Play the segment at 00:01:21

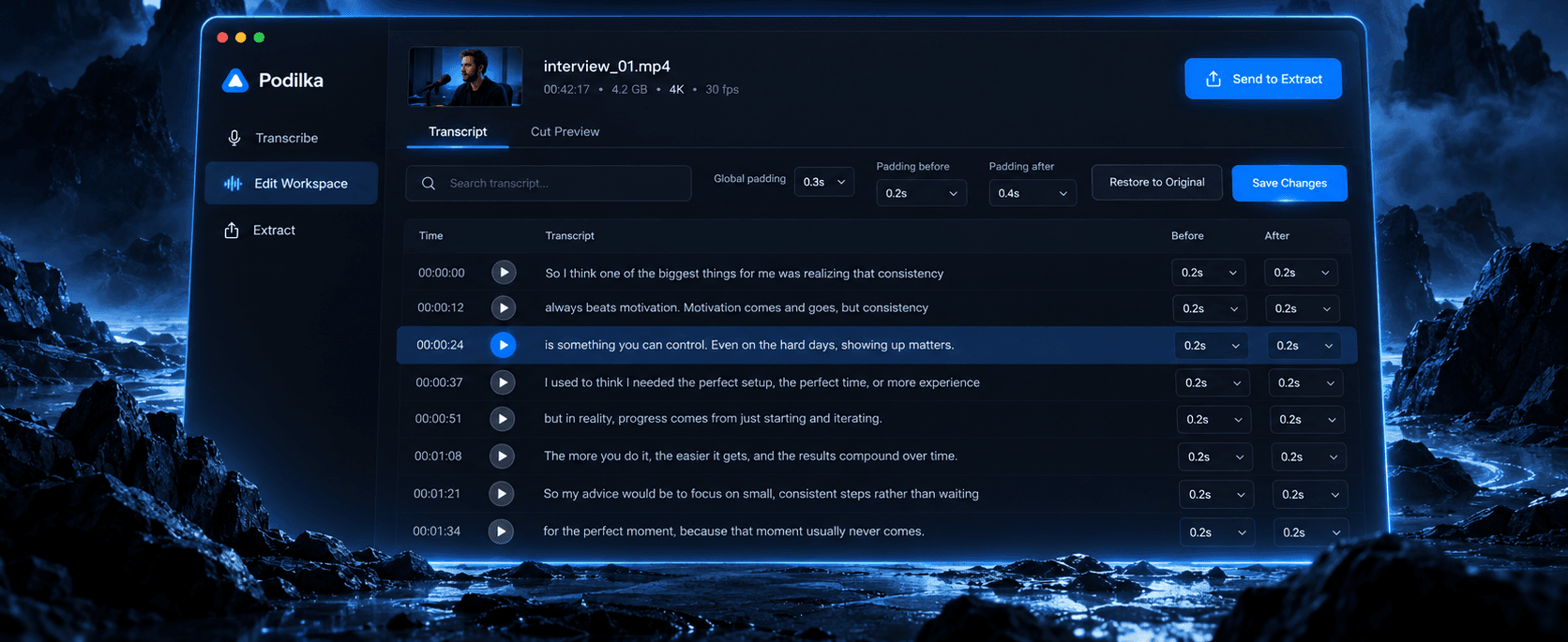click(502, 494)
